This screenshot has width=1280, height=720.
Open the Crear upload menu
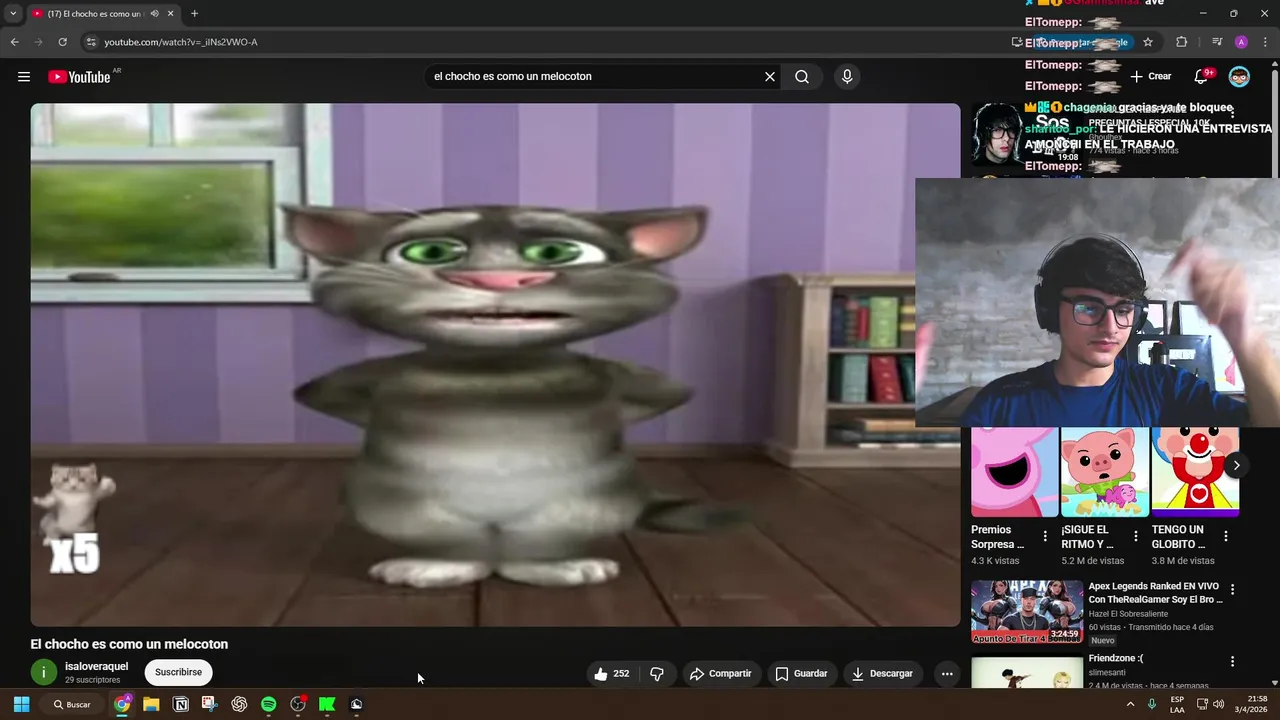click(x=1151, y=77)
